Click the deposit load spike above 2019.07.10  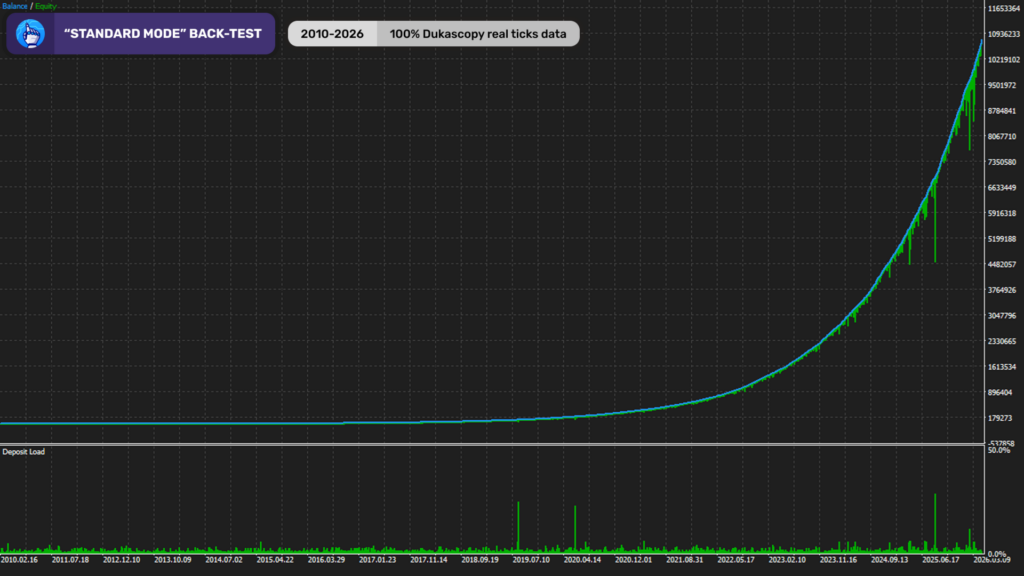(519, 526)
